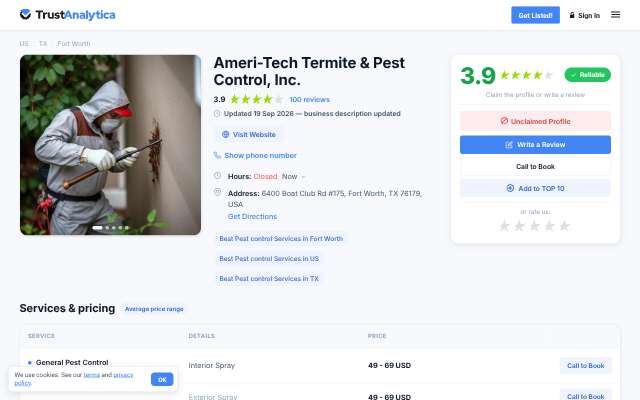640x400 pixels.
Task: Open the hamburger menu icon
Action: point(615,15)
